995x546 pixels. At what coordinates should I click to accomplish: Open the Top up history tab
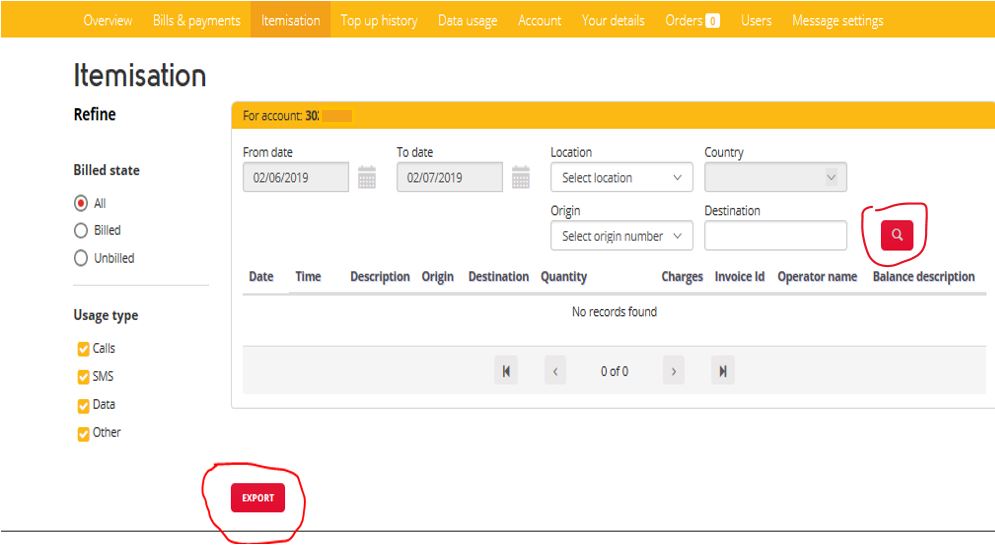[379, 20]
